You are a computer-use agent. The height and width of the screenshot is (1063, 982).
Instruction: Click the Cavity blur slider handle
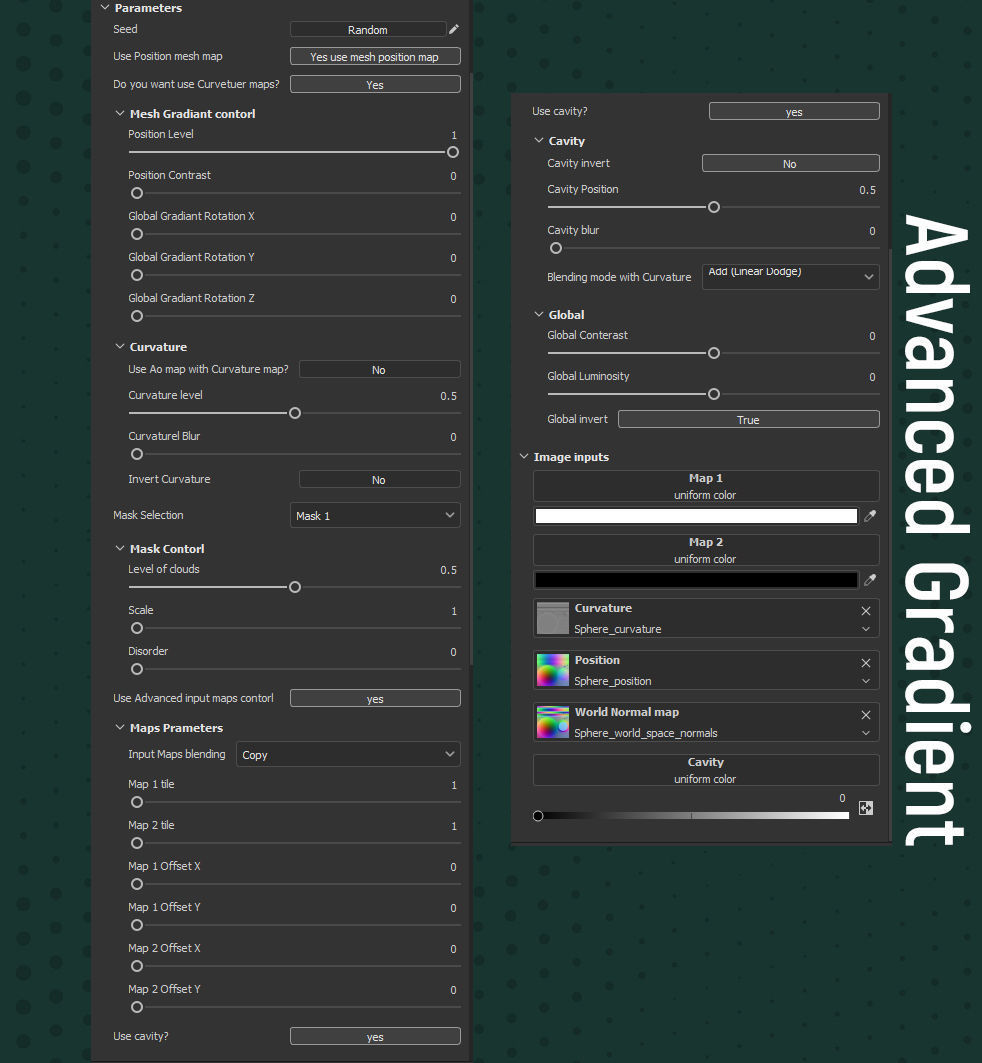(556, 248)
